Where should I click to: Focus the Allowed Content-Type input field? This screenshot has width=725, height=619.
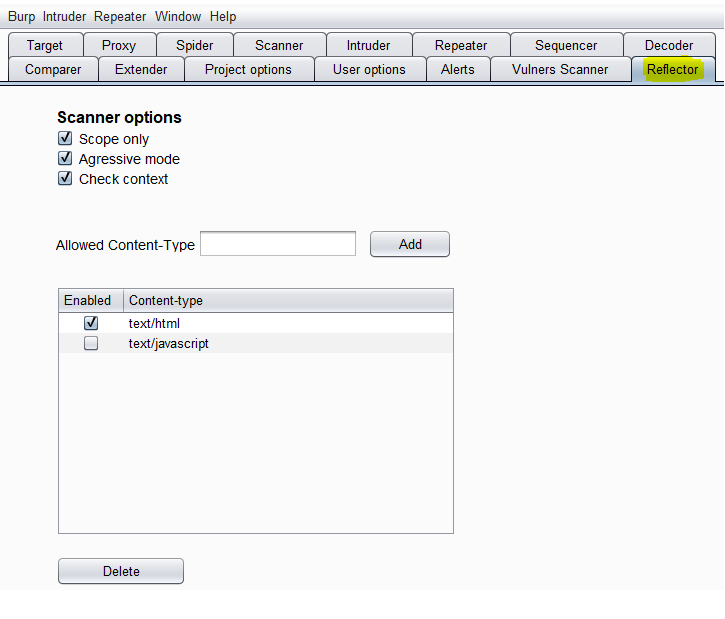pos(278,244)
